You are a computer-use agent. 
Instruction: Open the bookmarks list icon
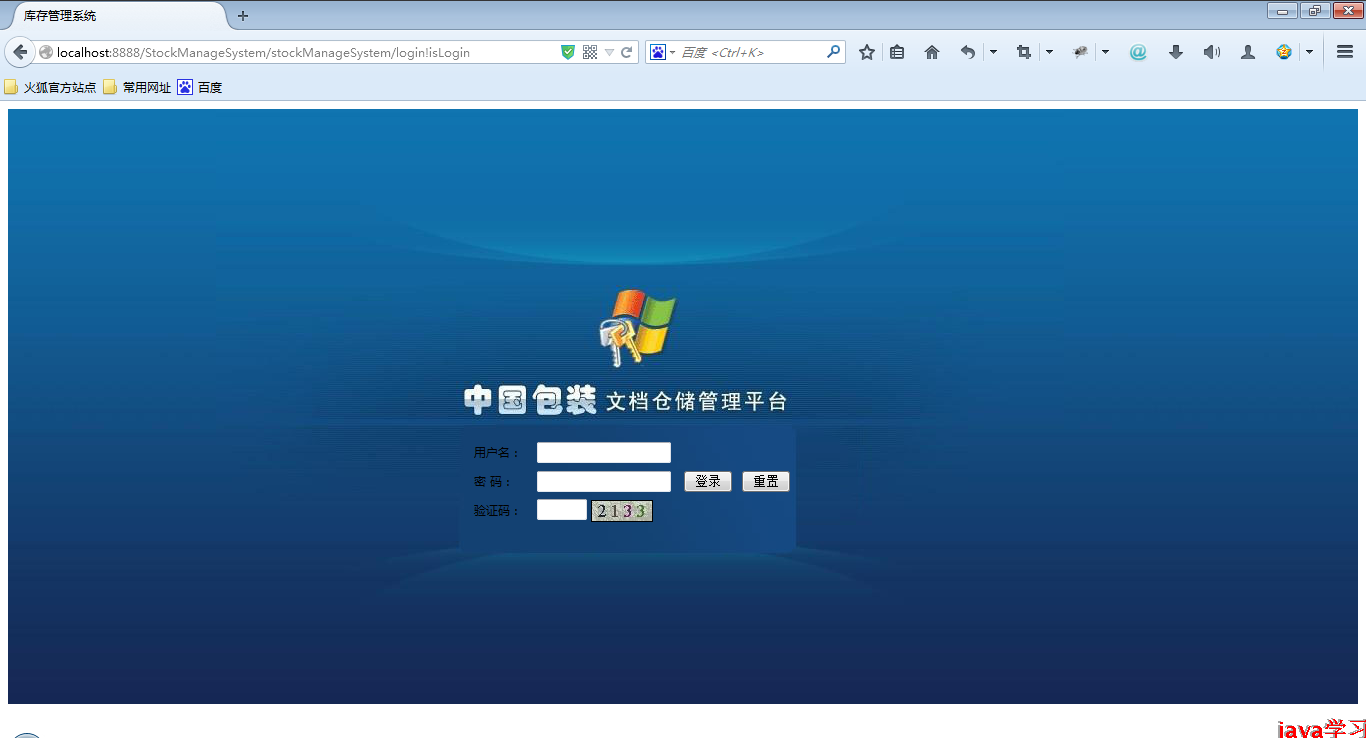tap(897, 52)
